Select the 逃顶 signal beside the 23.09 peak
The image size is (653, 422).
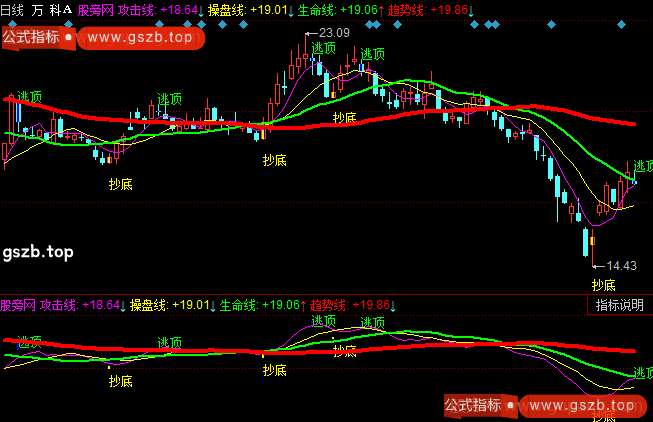(323, 48)
